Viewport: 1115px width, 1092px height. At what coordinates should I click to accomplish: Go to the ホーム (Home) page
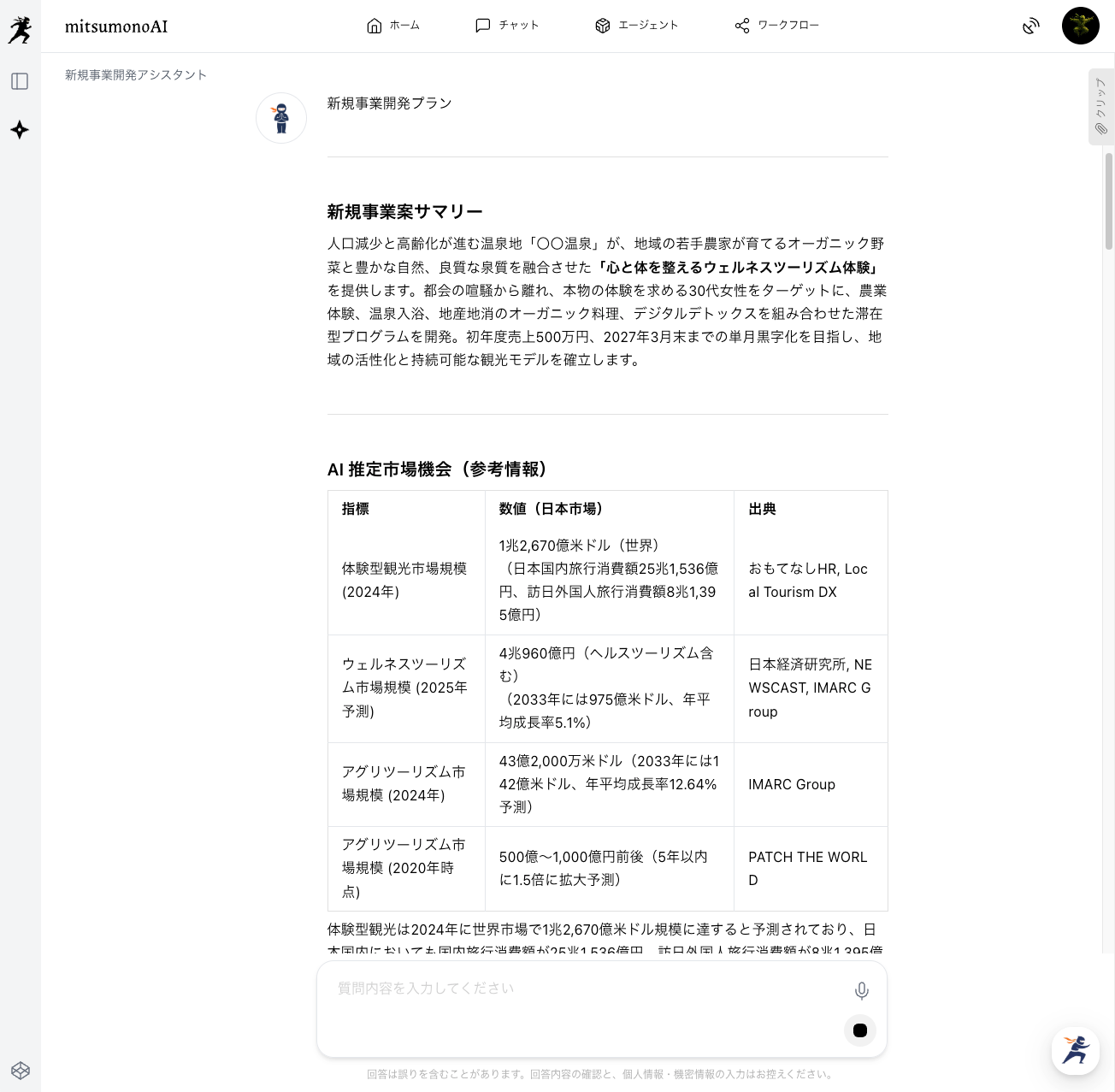coord(392,26)
